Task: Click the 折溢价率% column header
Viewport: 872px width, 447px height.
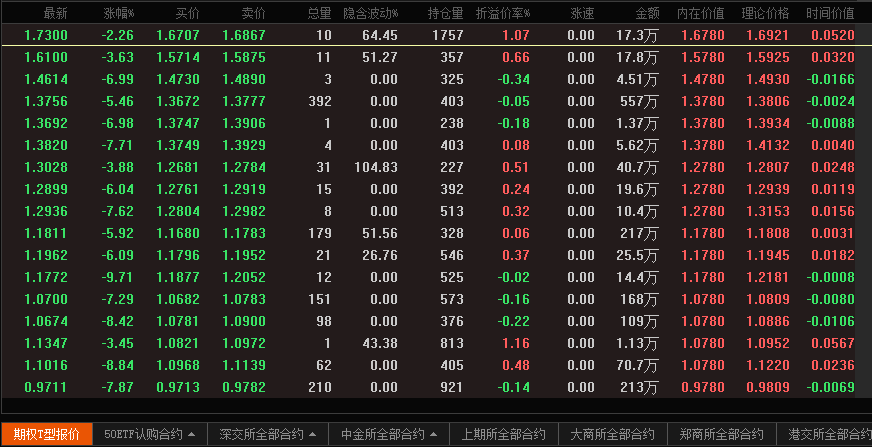Action: point(503,13)
